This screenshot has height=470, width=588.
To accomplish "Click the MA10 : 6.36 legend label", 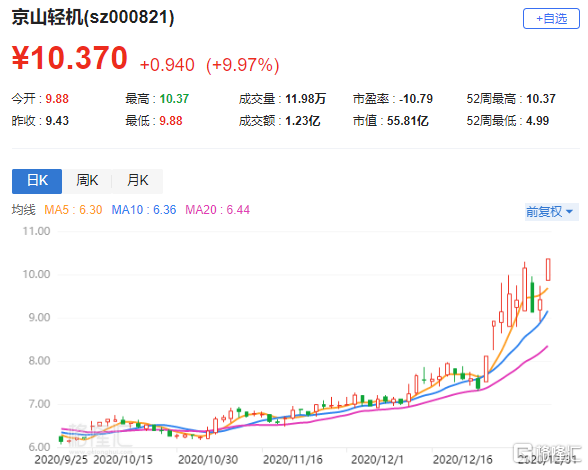I will point(144,210).
